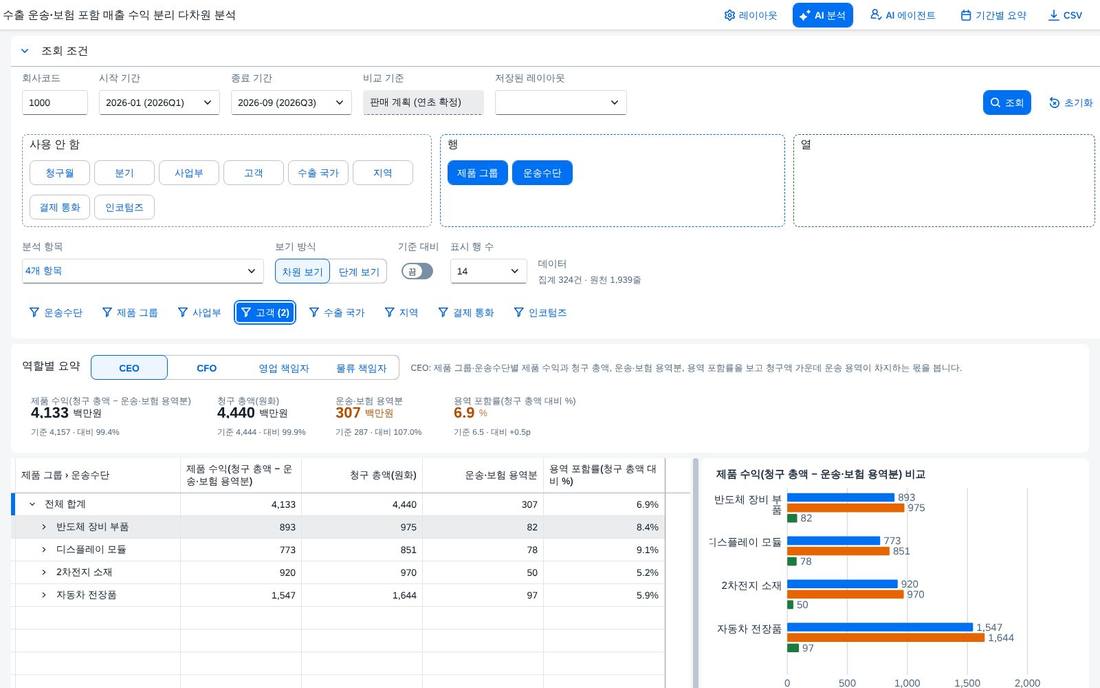Open the 시작 기간 dropdown
1100x688 pixels.
tap(159, 102)
